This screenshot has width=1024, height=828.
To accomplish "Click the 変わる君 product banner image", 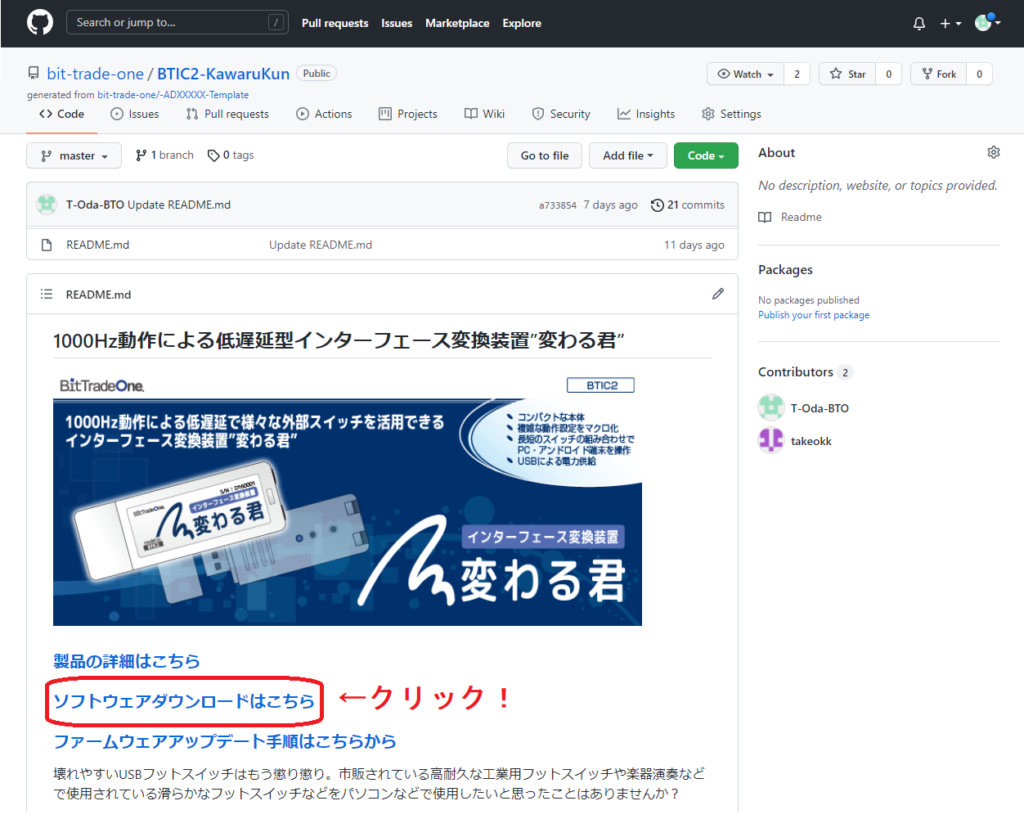I will click(347, 498).
